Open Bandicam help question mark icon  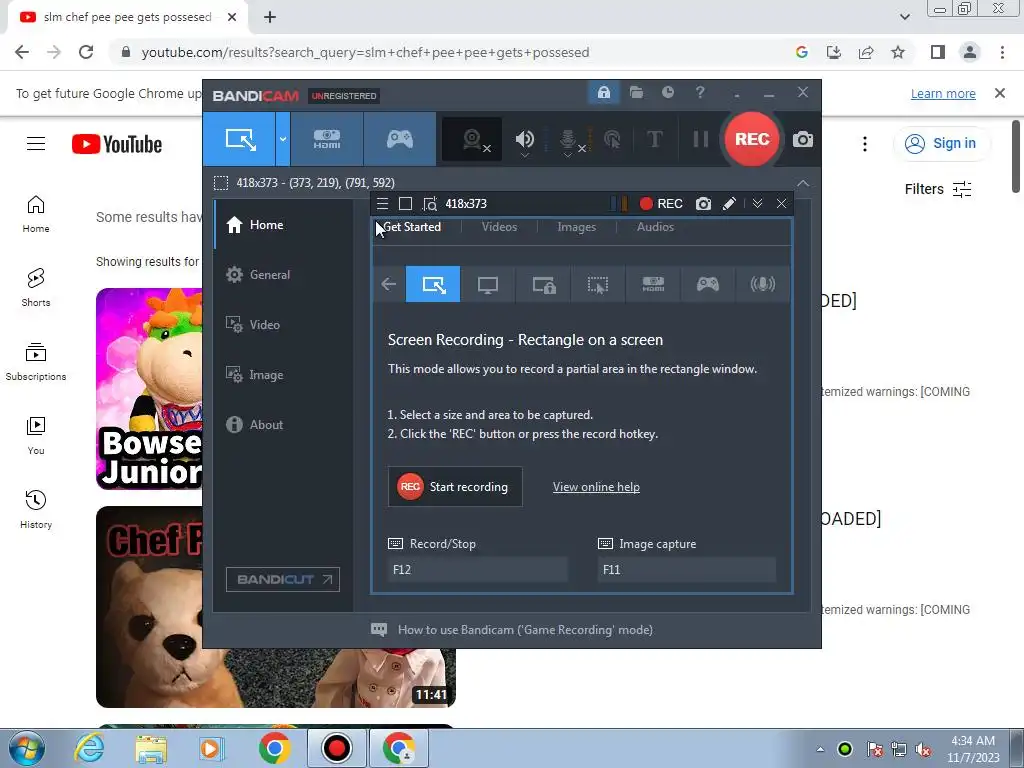[700, 93]
